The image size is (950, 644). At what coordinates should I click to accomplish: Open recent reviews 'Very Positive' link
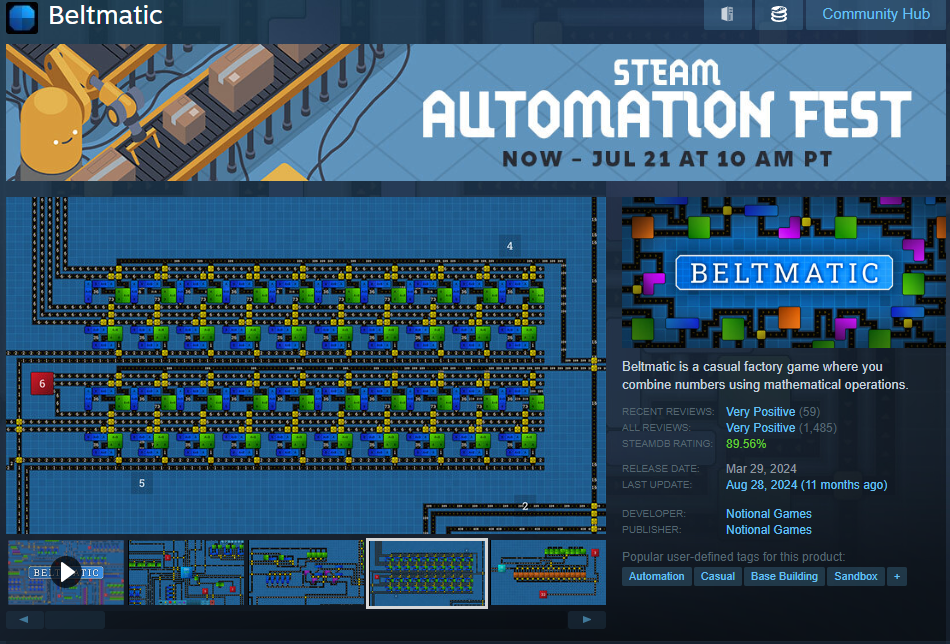(760, 412)
